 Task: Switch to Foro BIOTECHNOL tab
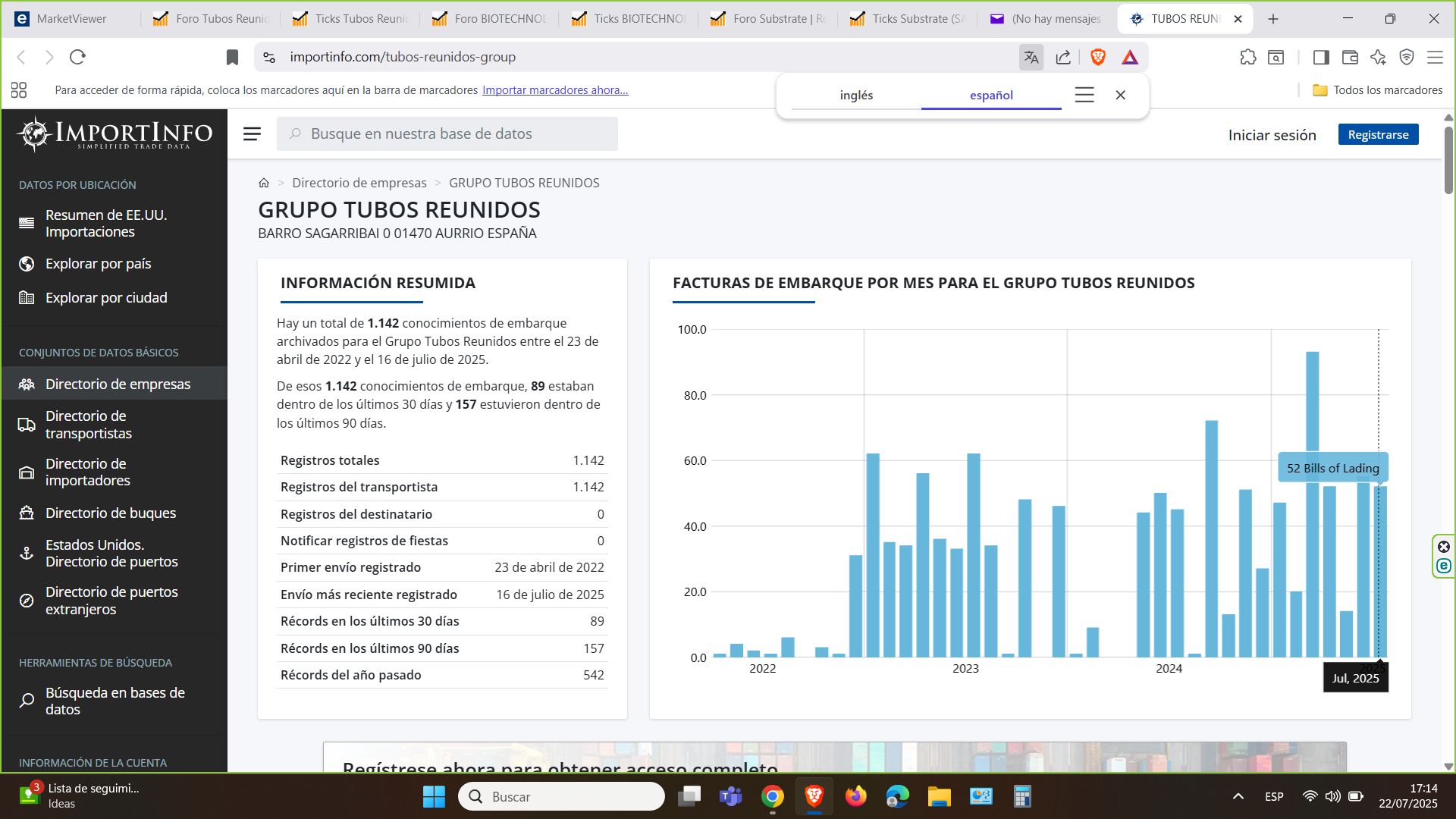(x=489, y=19)
